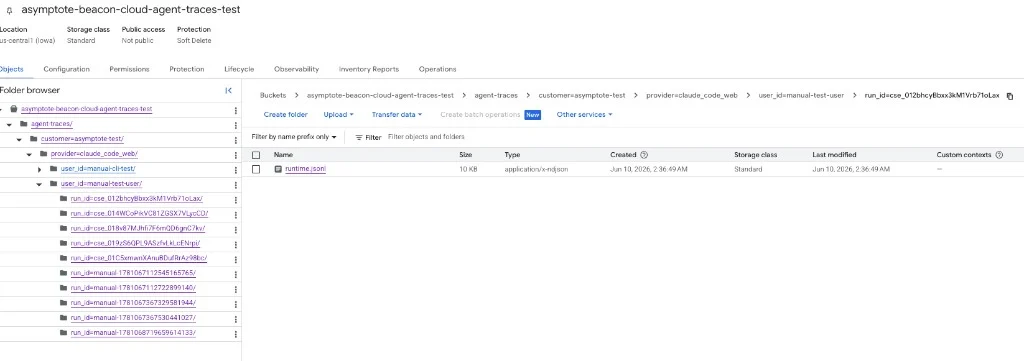The image size is (1024, 361).
Task: Switch to the Lifecycle tab
Action: pos(239,69)
